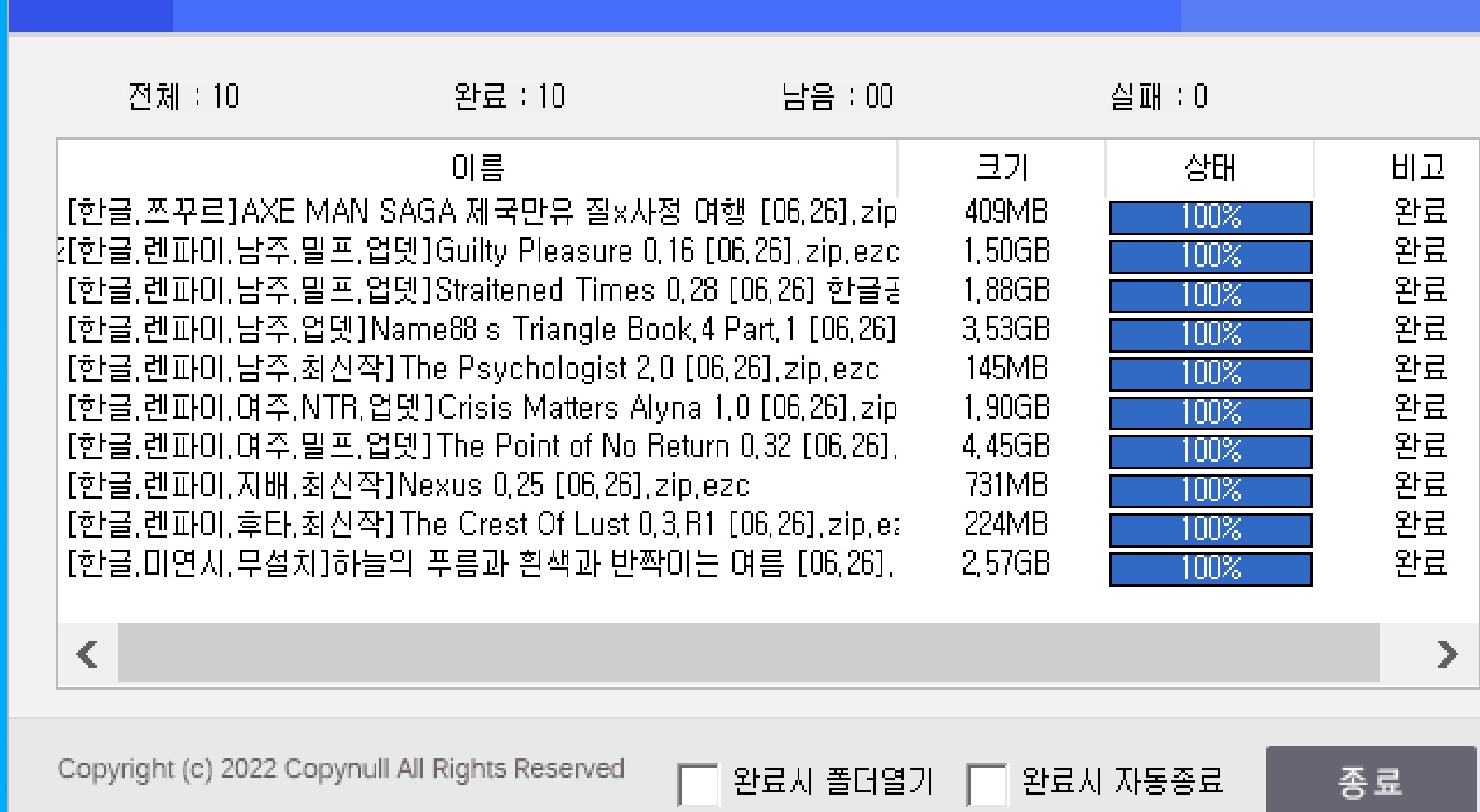Click the 완료 status for the 4.45GB file

coord(1420,446)
